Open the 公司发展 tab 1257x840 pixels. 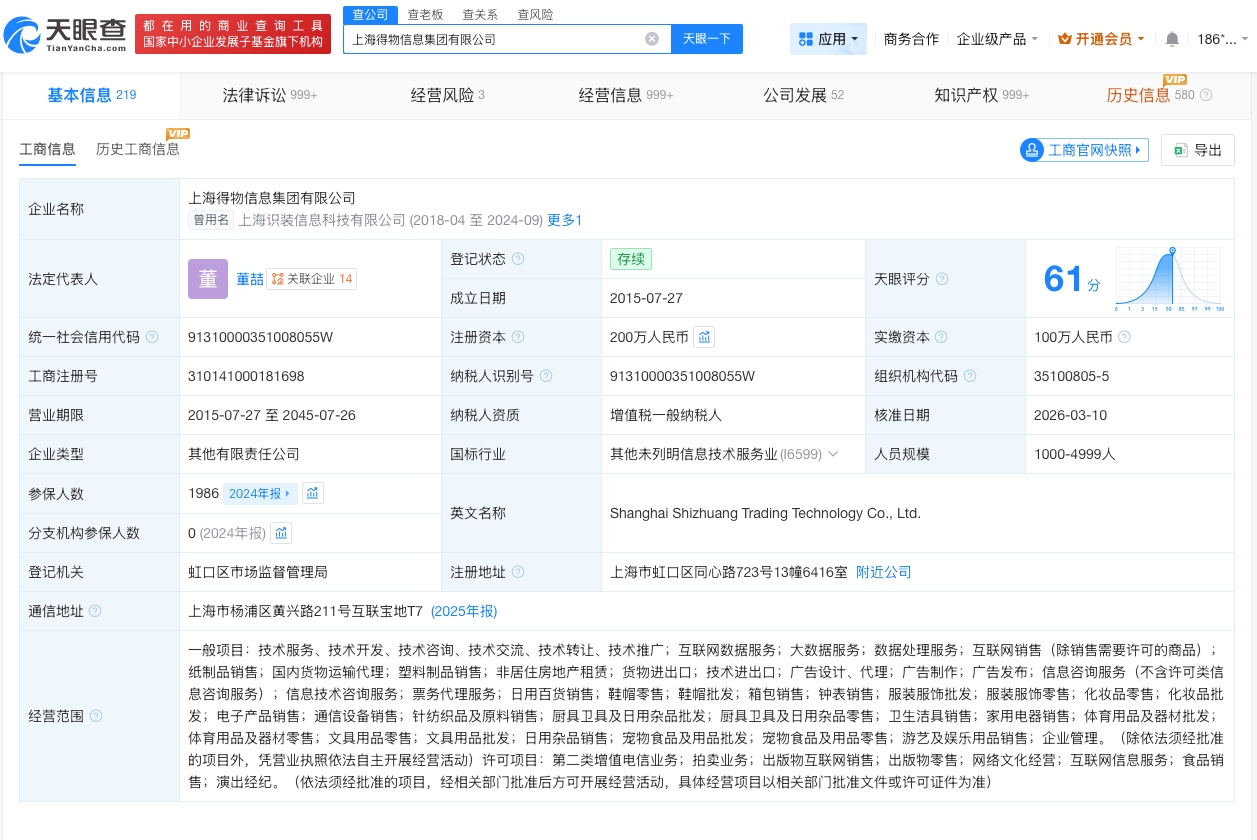[803, 95]
